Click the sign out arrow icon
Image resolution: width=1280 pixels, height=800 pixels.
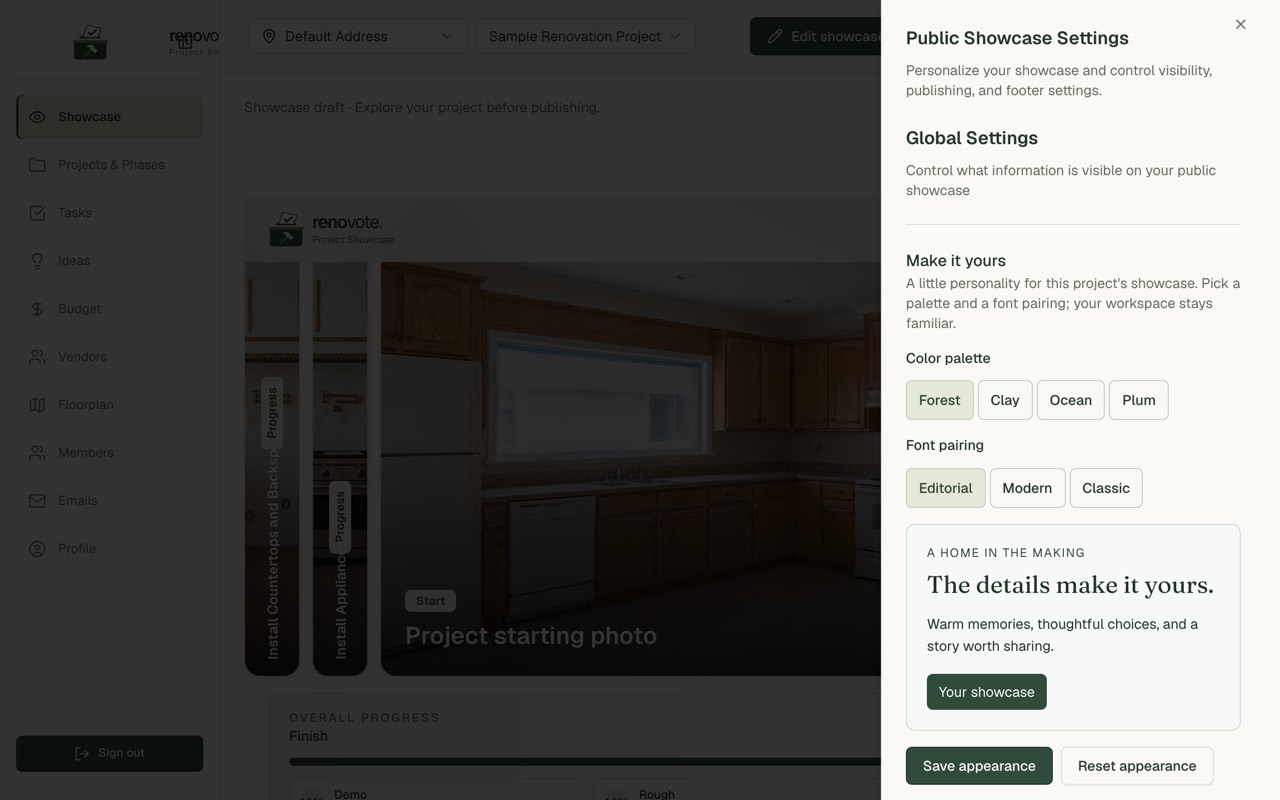tap(82, 753)
